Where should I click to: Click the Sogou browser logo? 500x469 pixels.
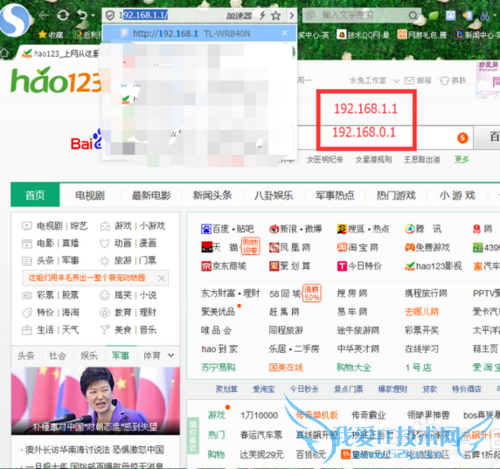[14, 19]
